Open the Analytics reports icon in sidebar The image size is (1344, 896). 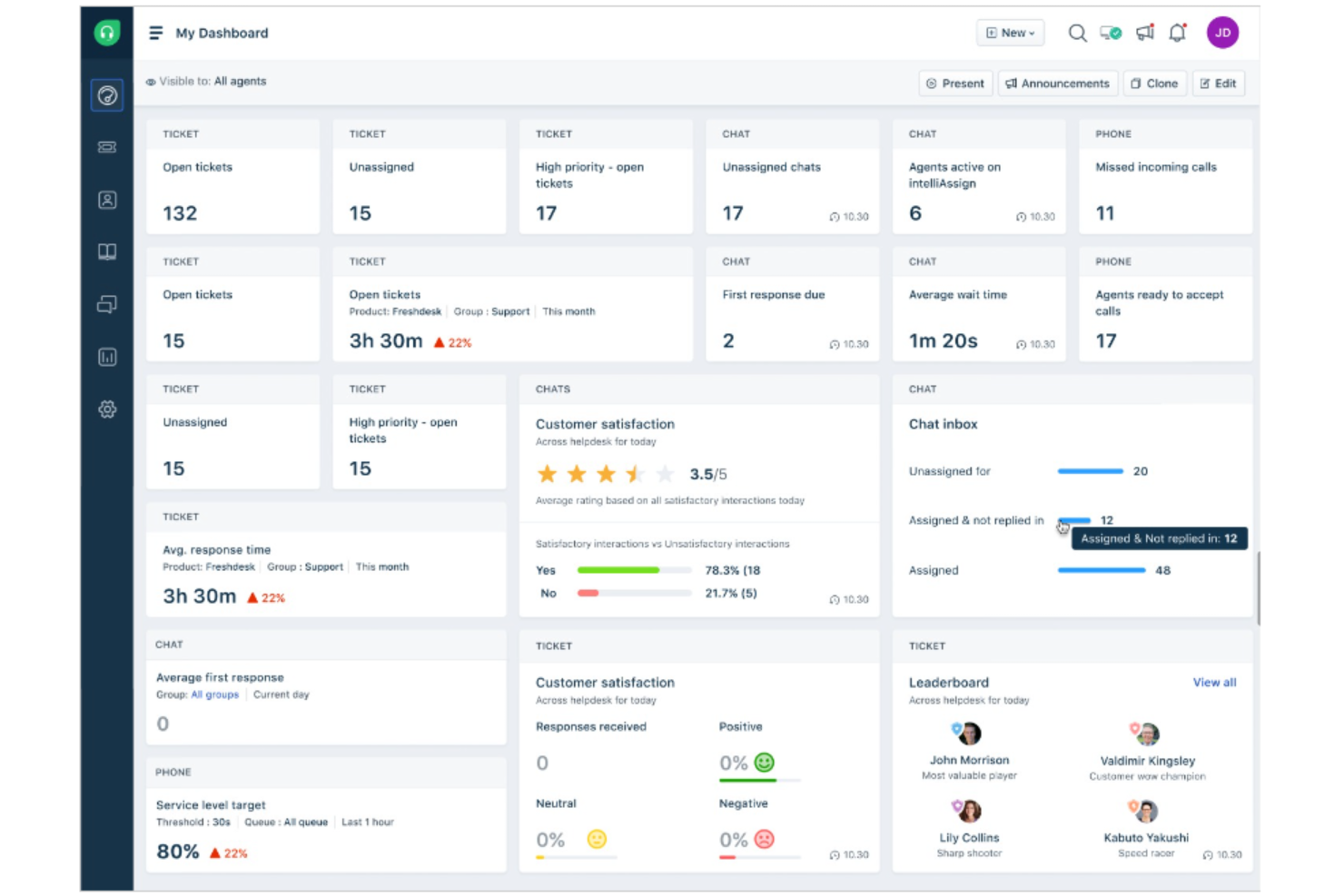coord(106,357)
